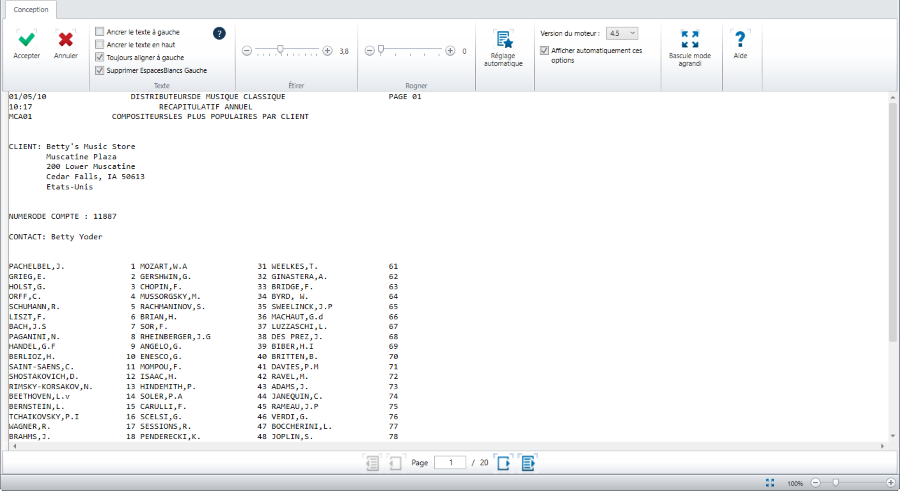This screenshot has height=491, width=900.
Task: Enable Ancrer le texte en haut
Action: 99,45
